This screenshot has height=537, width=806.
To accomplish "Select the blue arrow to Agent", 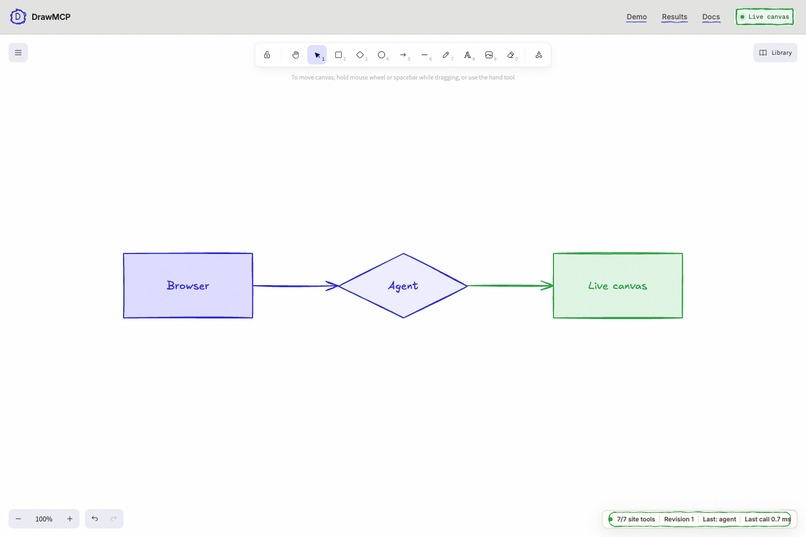I will coord(296,286).
